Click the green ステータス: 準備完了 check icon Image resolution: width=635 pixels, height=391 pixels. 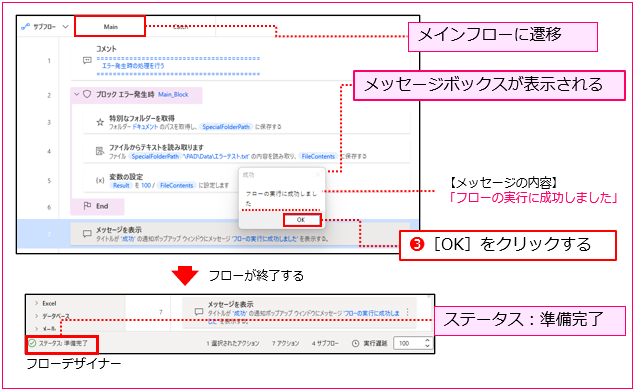32,343
